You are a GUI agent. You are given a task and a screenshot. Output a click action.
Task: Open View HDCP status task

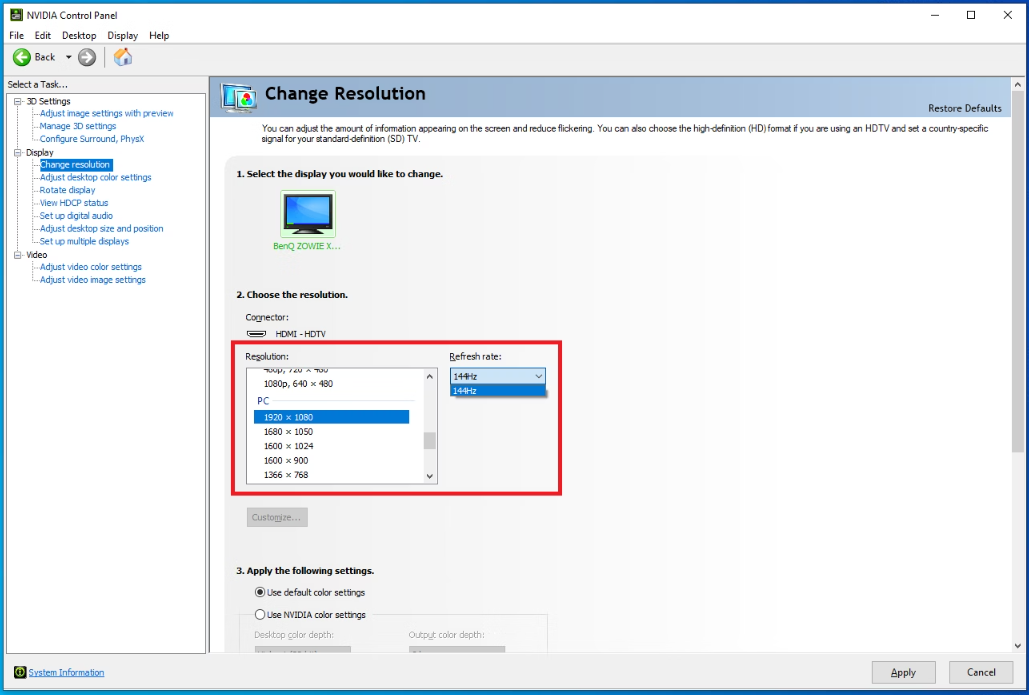pos(74,203)
